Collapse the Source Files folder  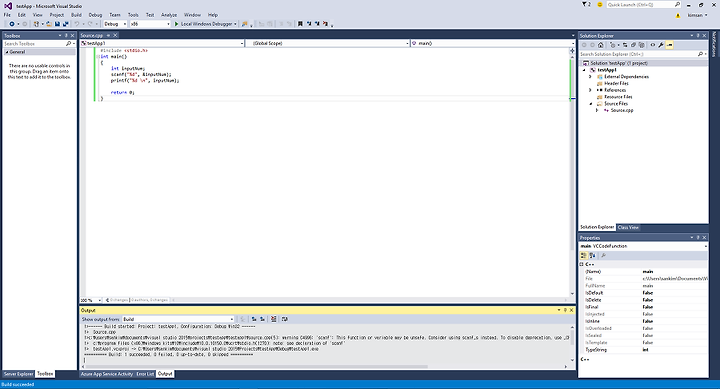tap(591, 104)
